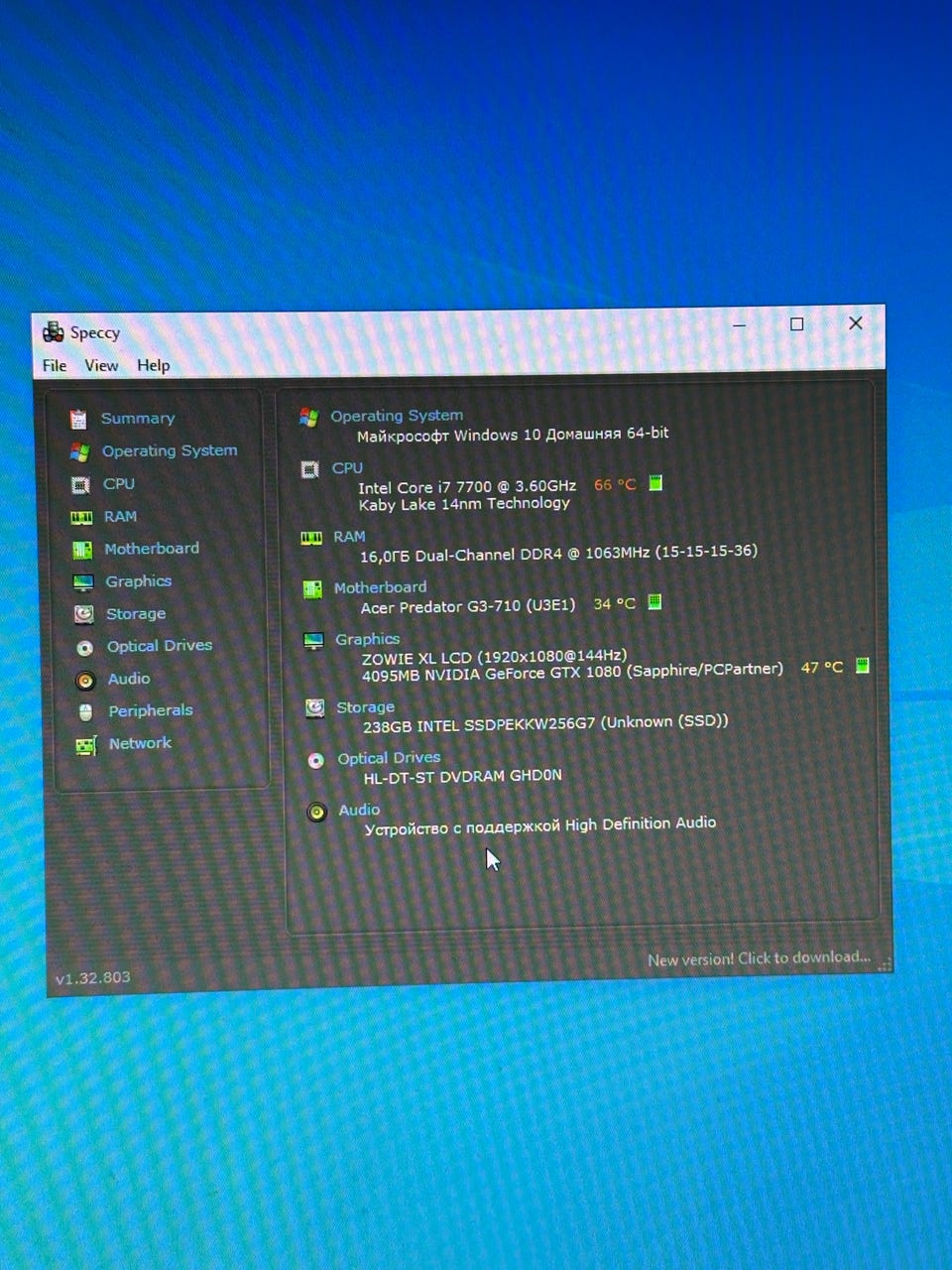Click the Windows flag icon in summary pane
This screenshot has height=1270, width=952.
309,418
